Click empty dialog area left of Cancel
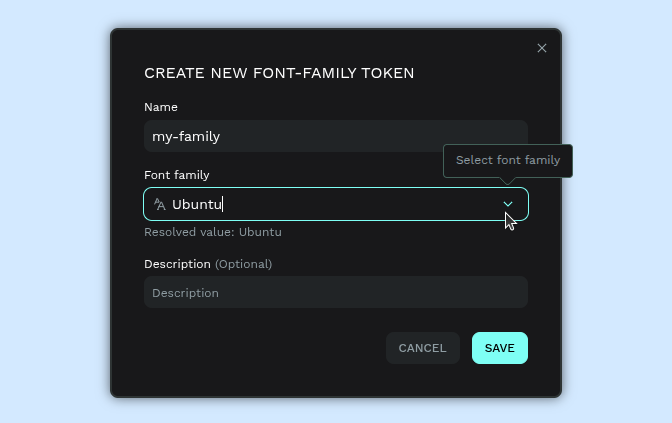This screenshot has height=423, width=672. click(260, 348)
